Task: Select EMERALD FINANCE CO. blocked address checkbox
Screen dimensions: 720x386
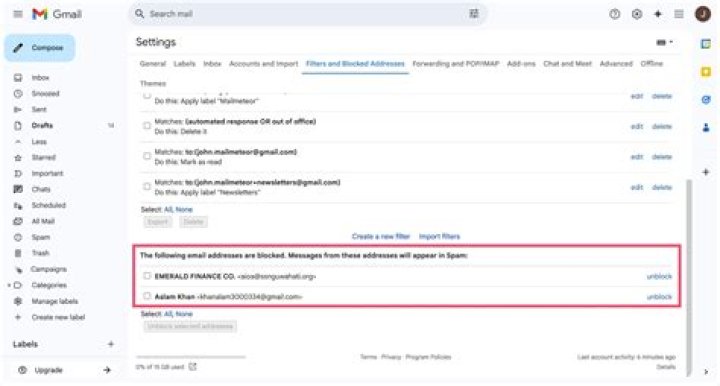Action: tap(147, 275)
